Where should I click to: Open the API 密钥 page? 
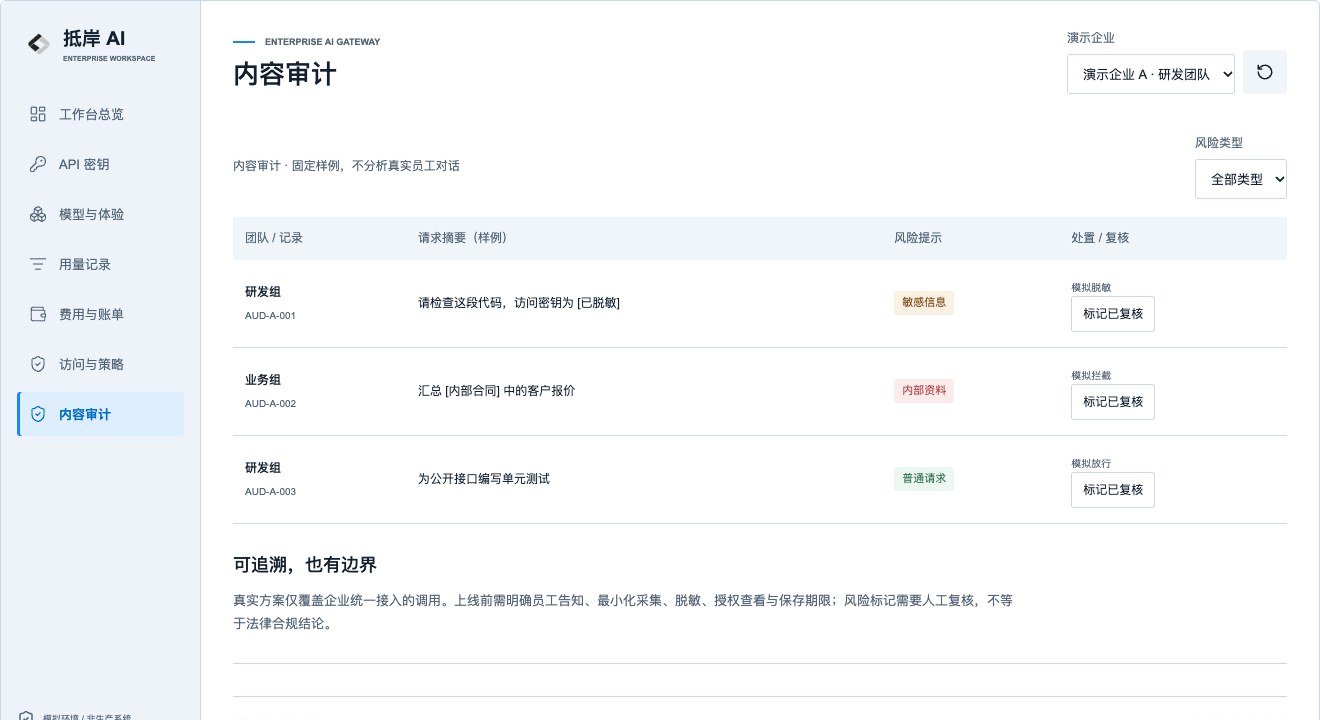(x=101, y=164)
